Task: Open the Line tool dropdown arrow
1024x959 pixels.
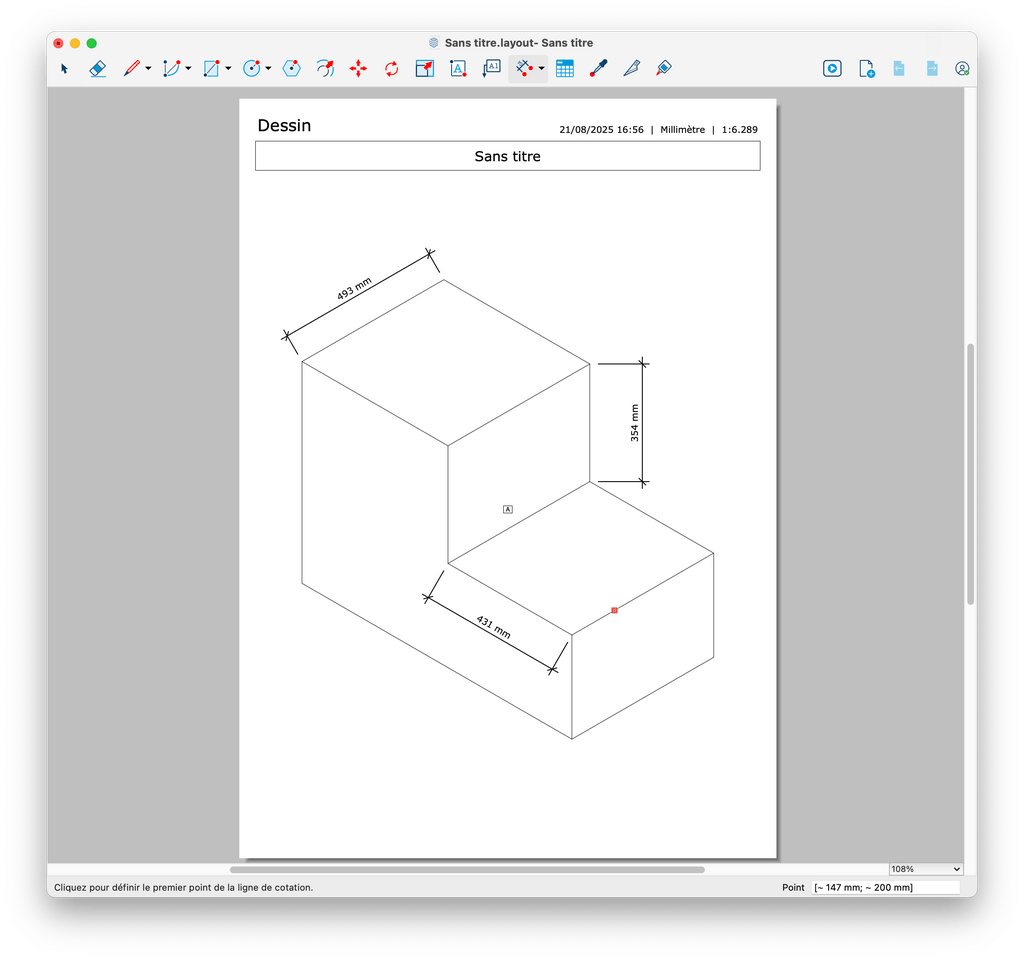Action: [x=148, y=69]
